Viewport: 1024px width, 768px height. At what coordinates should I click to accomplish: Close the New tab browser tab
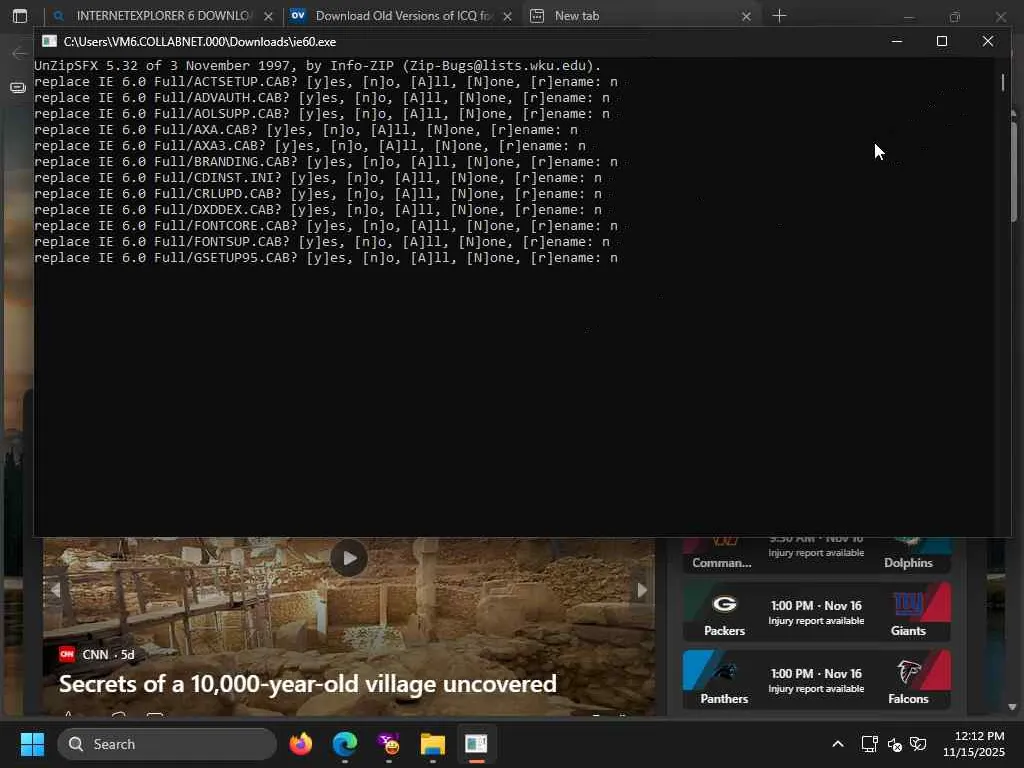[746, 16]
